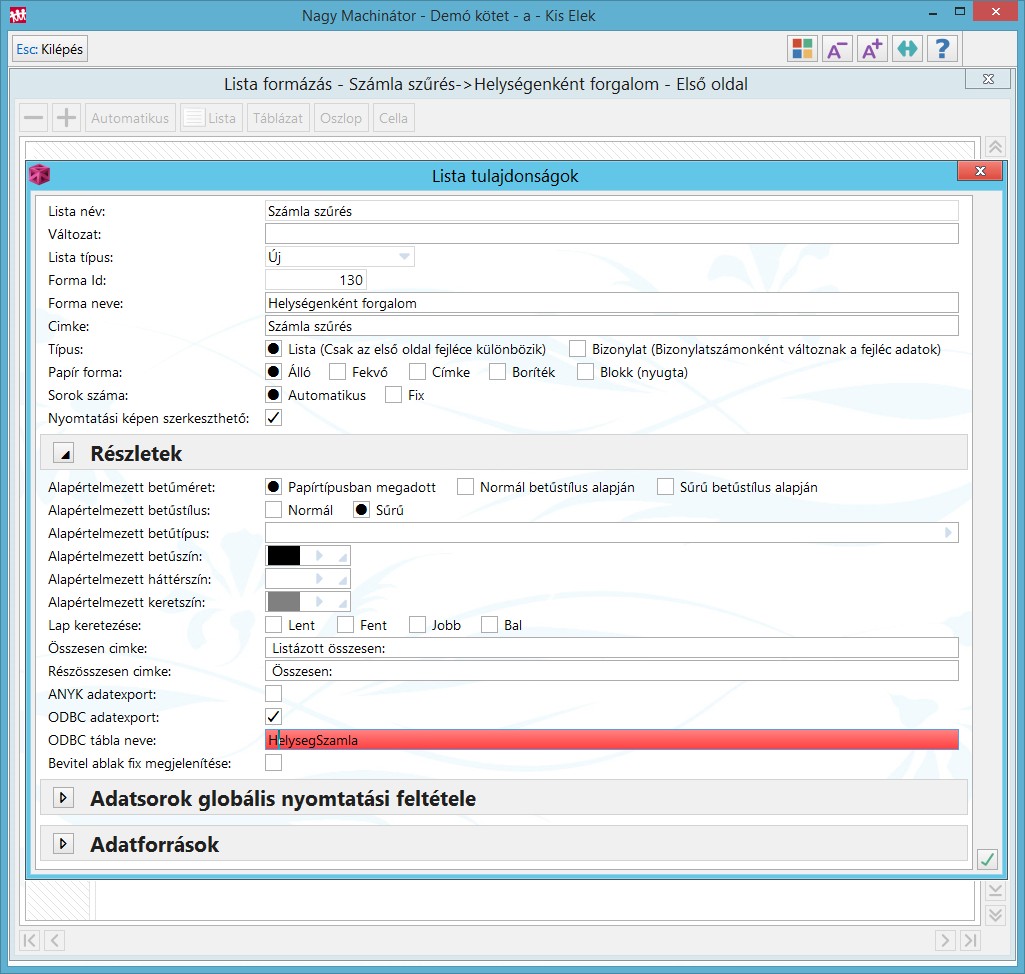1025x974 pixels.
Task: Increase font size with A+ icon
Action: pos(872,49)
